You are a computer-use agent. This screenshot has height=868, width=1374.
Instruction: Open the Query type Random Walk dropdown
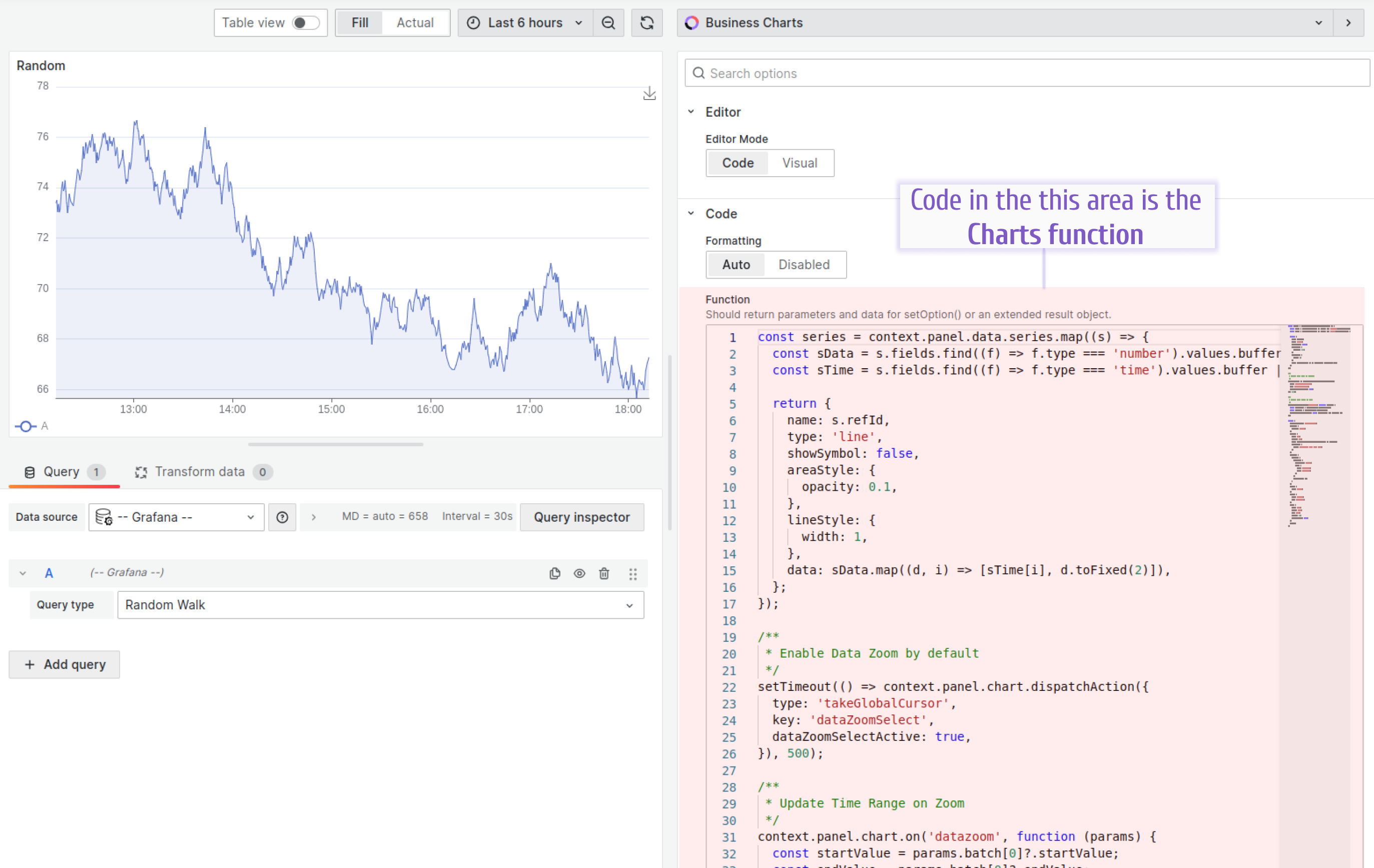pos(381,605)
